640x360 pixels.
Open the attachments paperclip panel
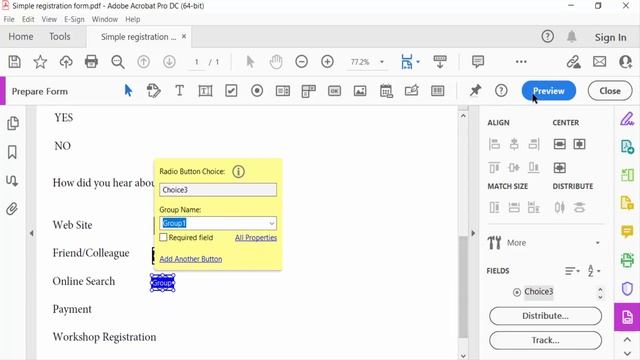tap(12, 209)
